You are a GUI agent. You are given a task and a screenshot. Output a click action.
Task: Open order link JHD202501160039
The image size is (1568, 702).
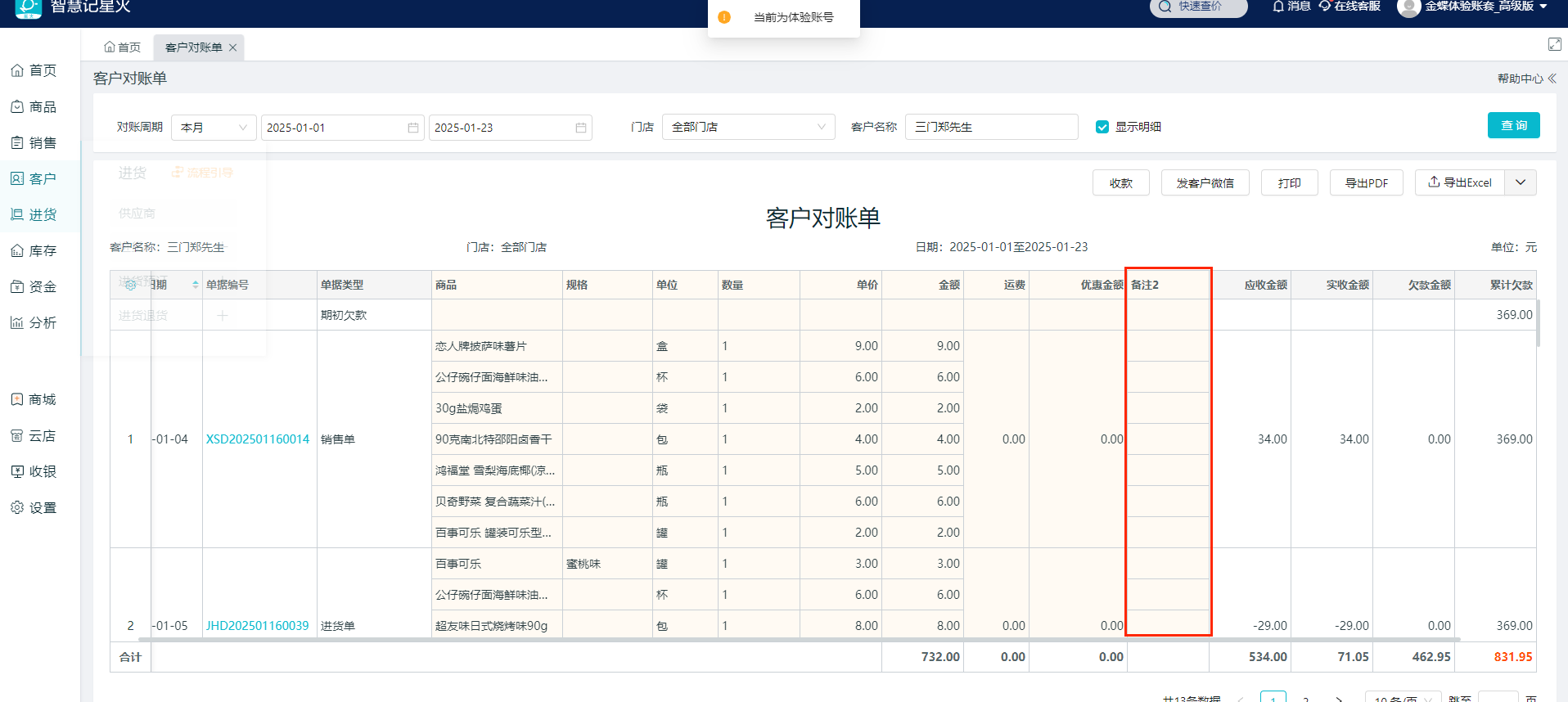pos(258,626)
